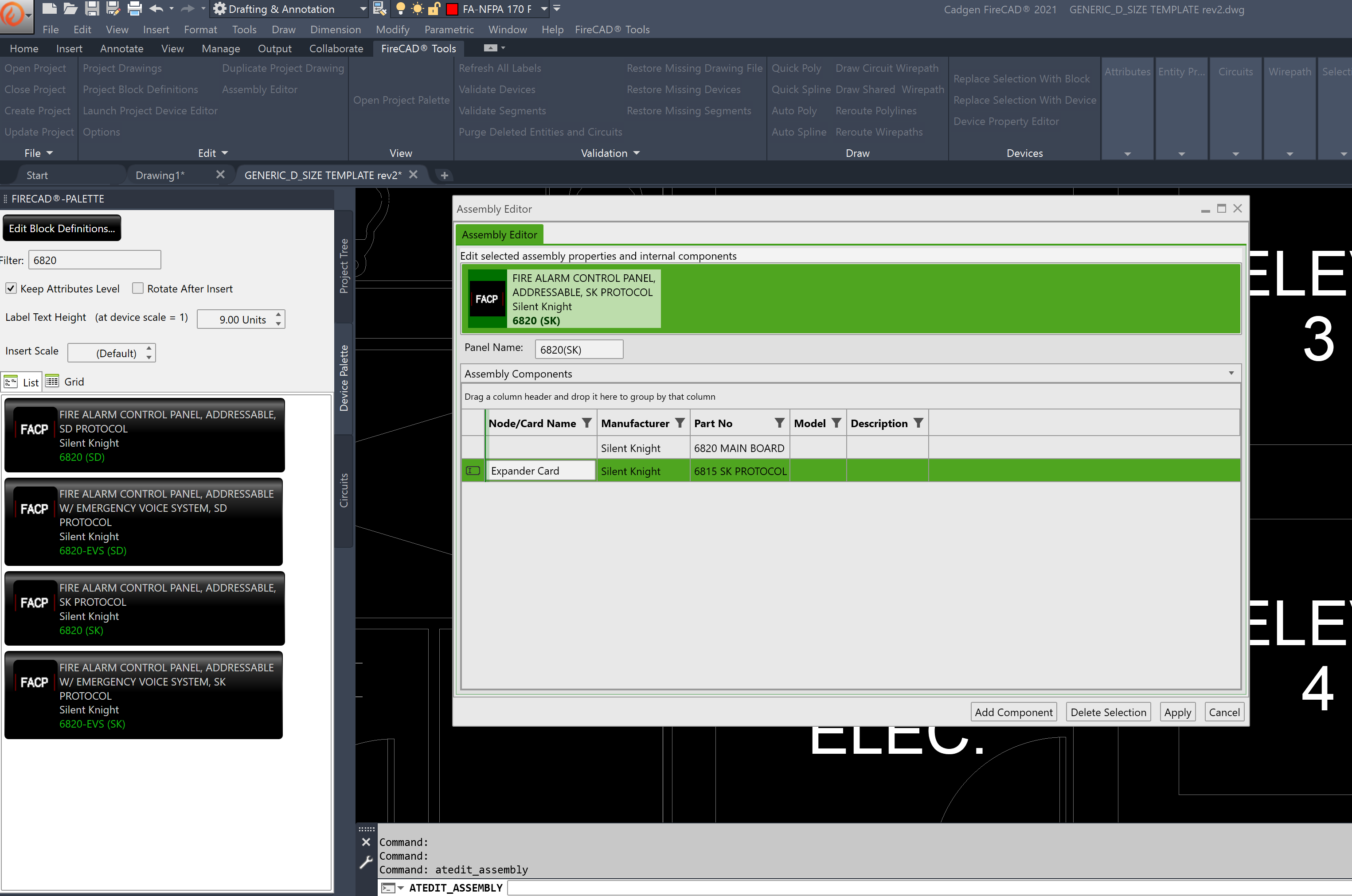Open the Dimension menu

336,30
